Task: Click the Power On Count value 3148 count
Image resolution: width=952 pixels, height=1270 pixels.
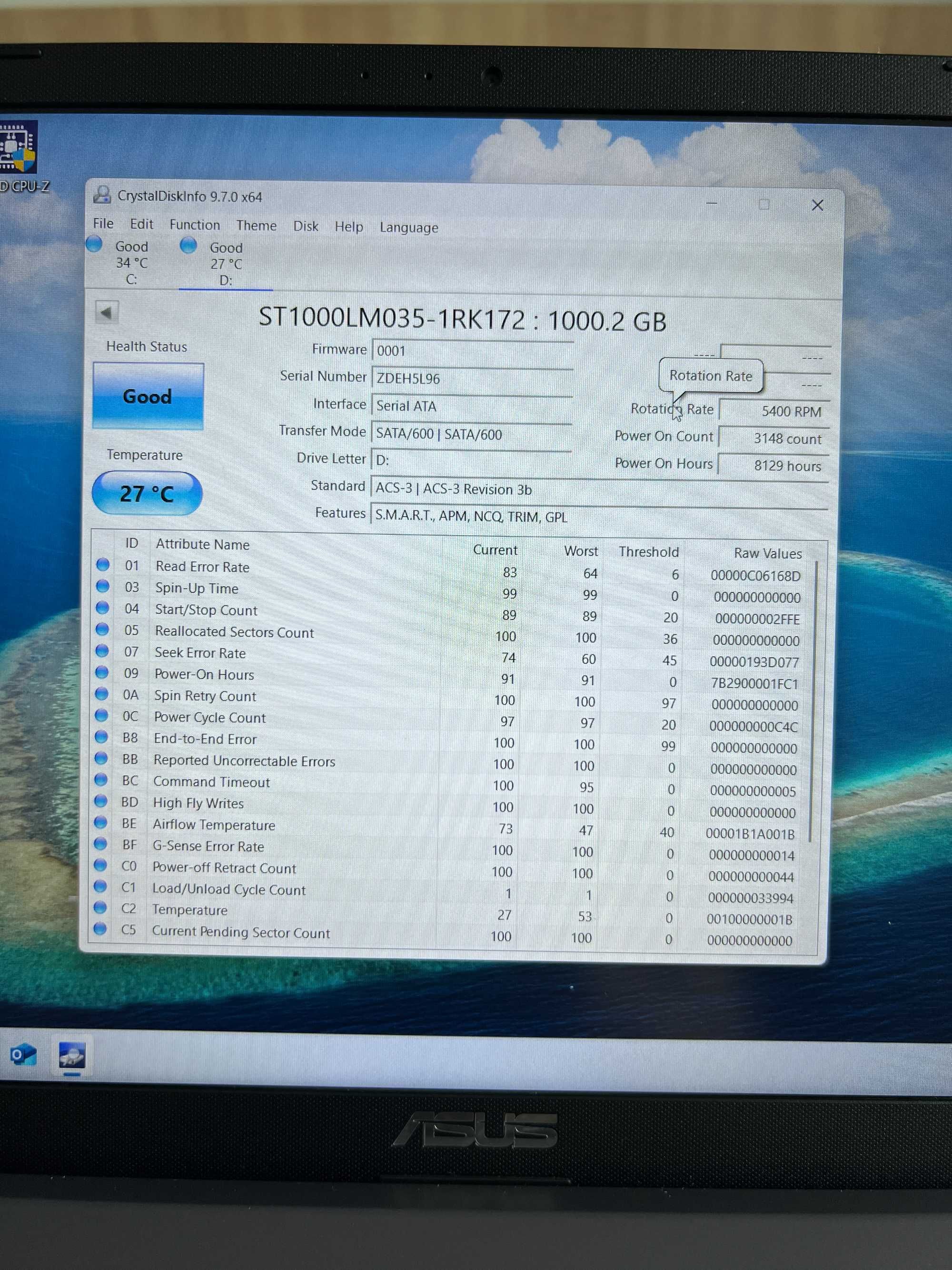Action: point(773,438)
